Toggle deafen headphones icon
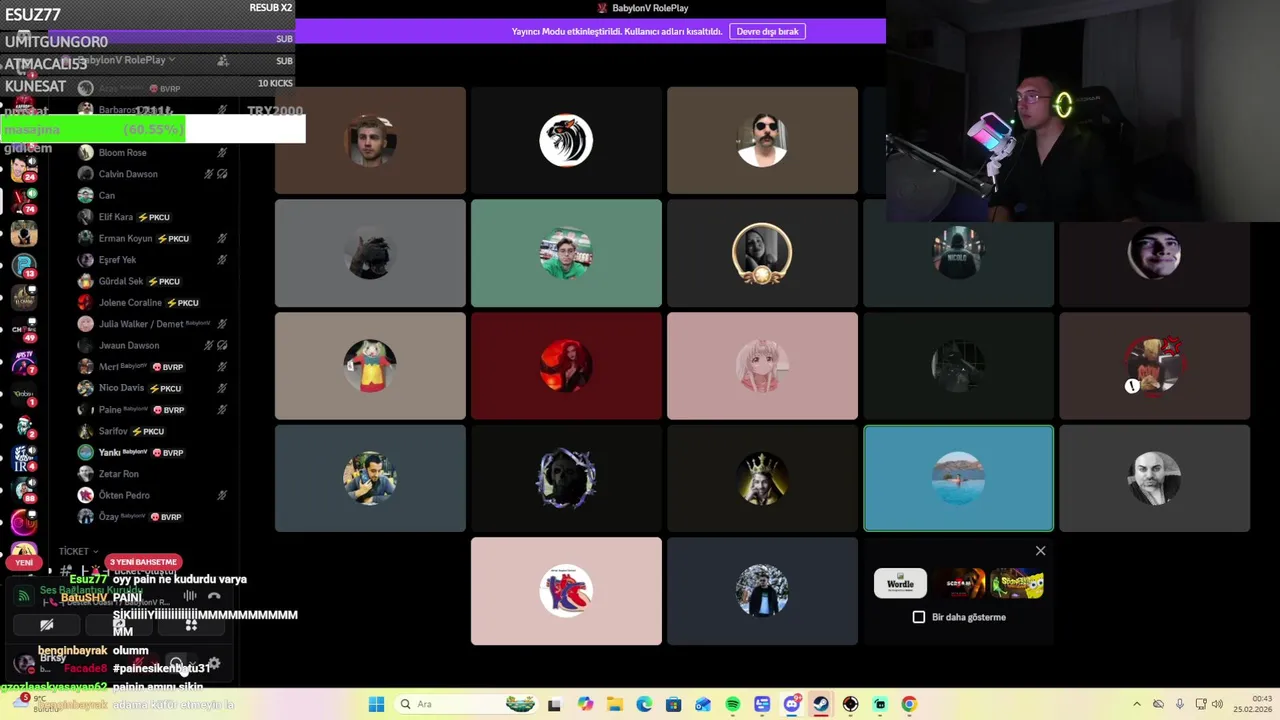 pos(176,663)
